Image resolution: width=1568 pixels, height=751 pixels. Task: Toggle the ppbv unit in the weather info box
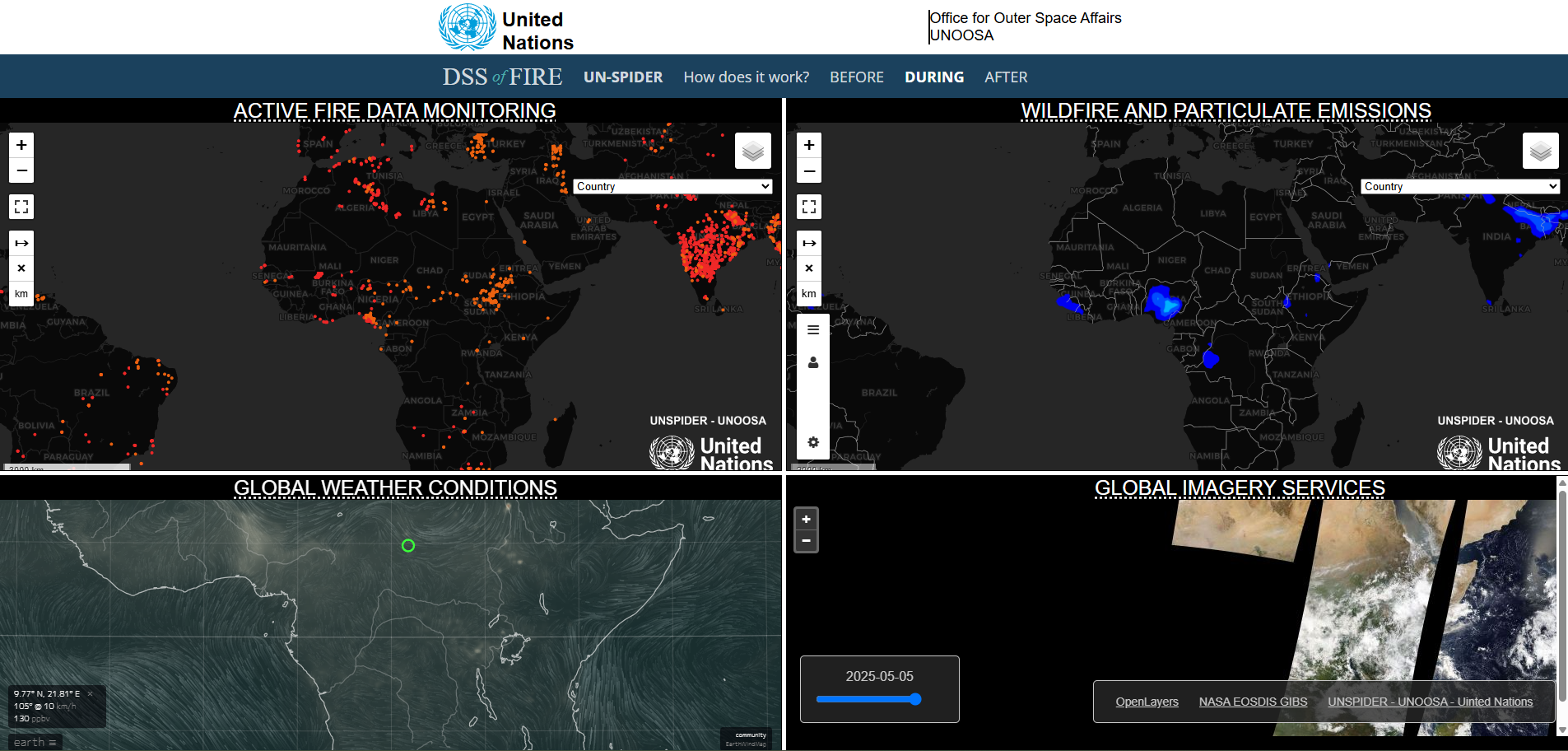click(40, 719)
